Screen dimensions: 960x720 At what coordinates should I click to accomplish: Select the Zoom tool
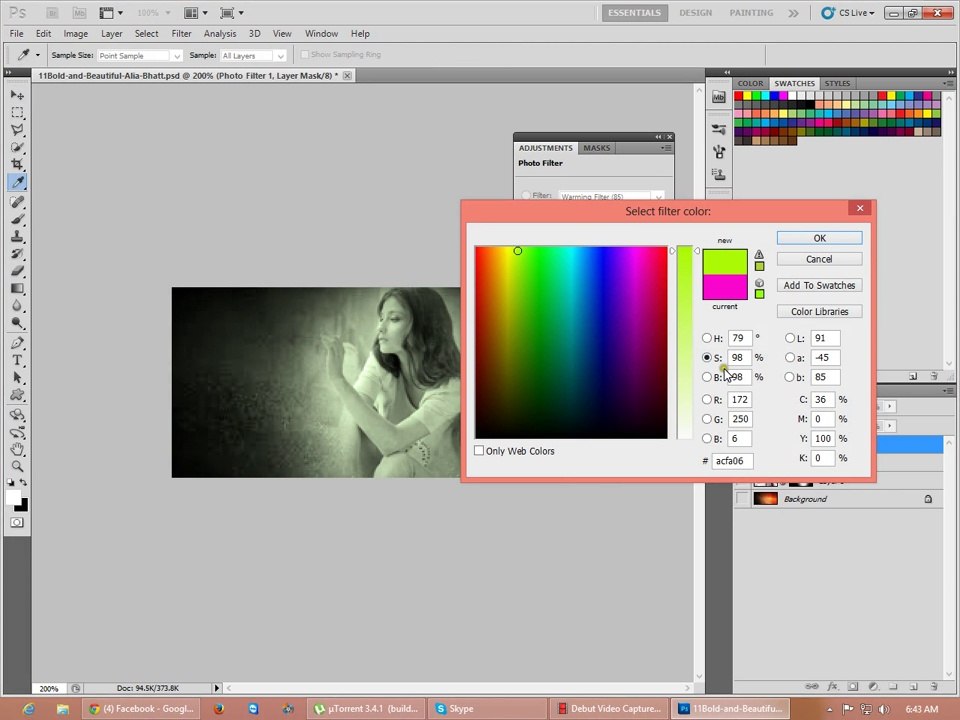17,467
